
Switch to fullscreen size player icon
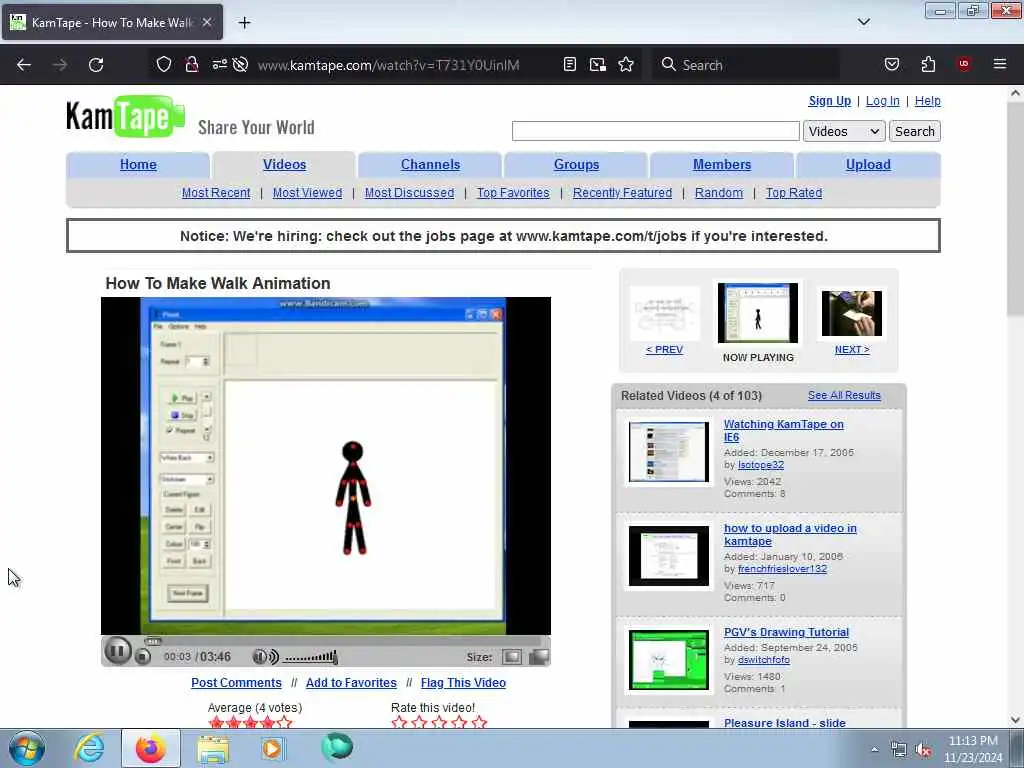pos(539,657)
